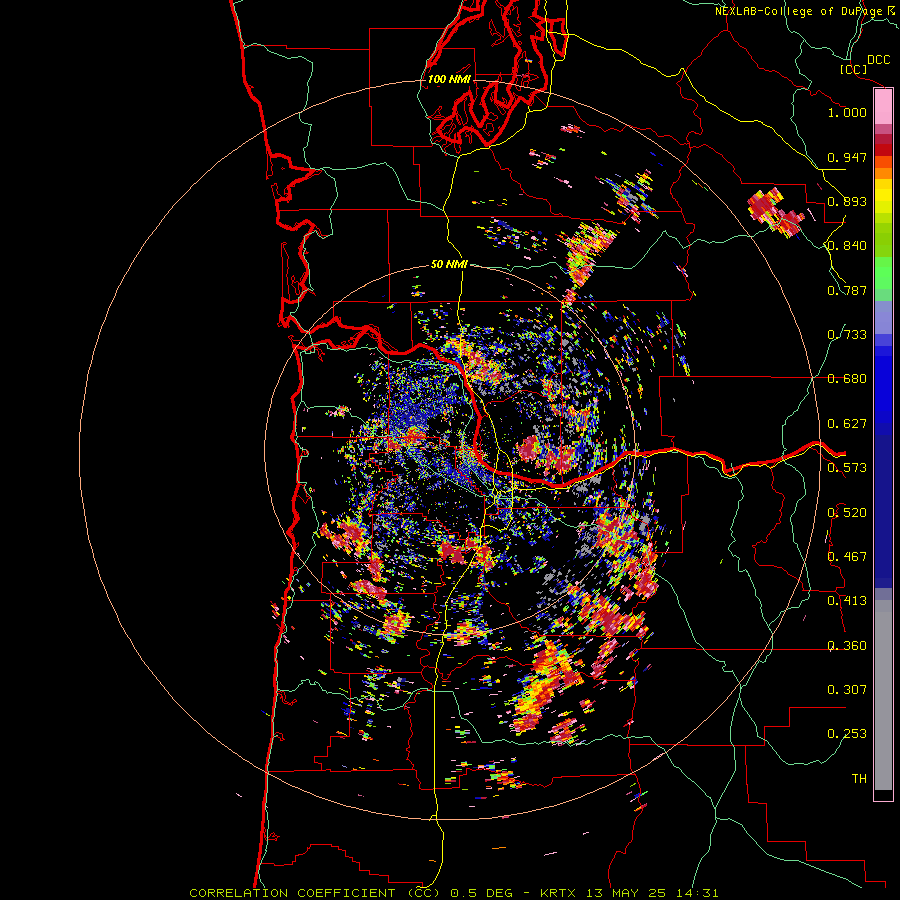The height and width of the screenshot is (900, 900).
Task: Select the 0.253 scale value
Action: click(x=847, y=734)
